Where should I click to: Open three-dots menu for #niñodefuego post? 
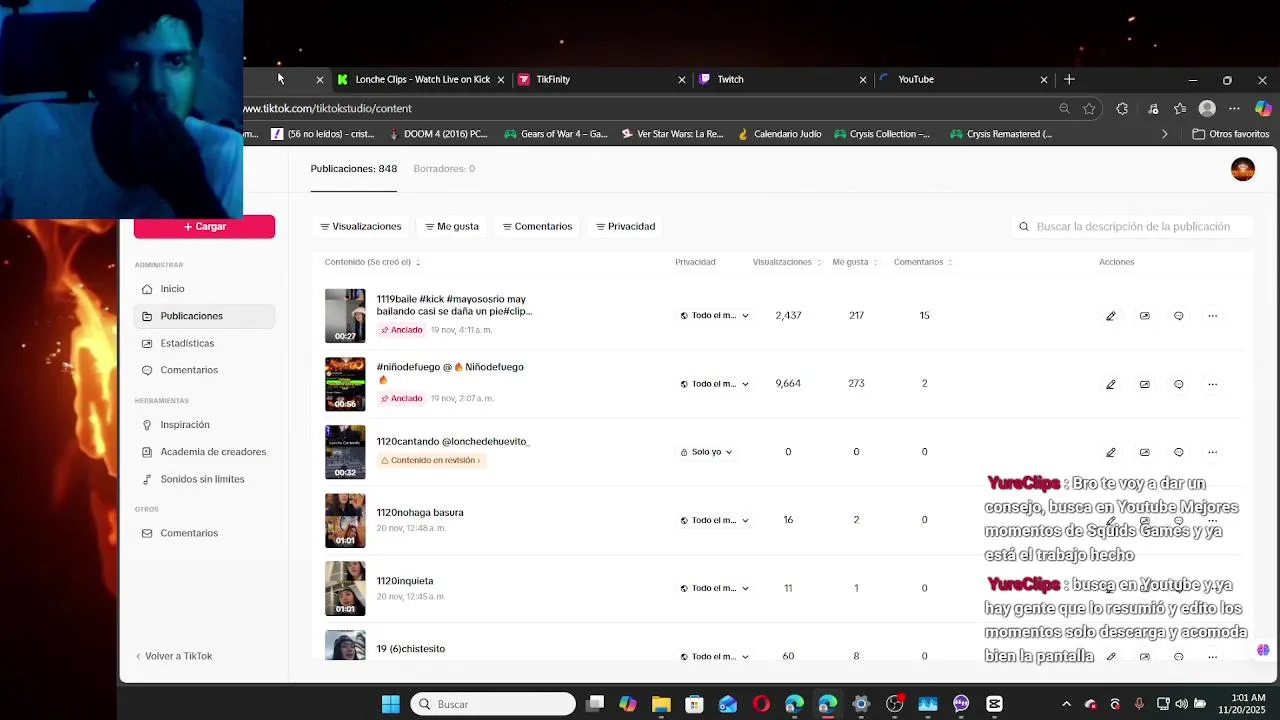click(x=1212, y=384)
